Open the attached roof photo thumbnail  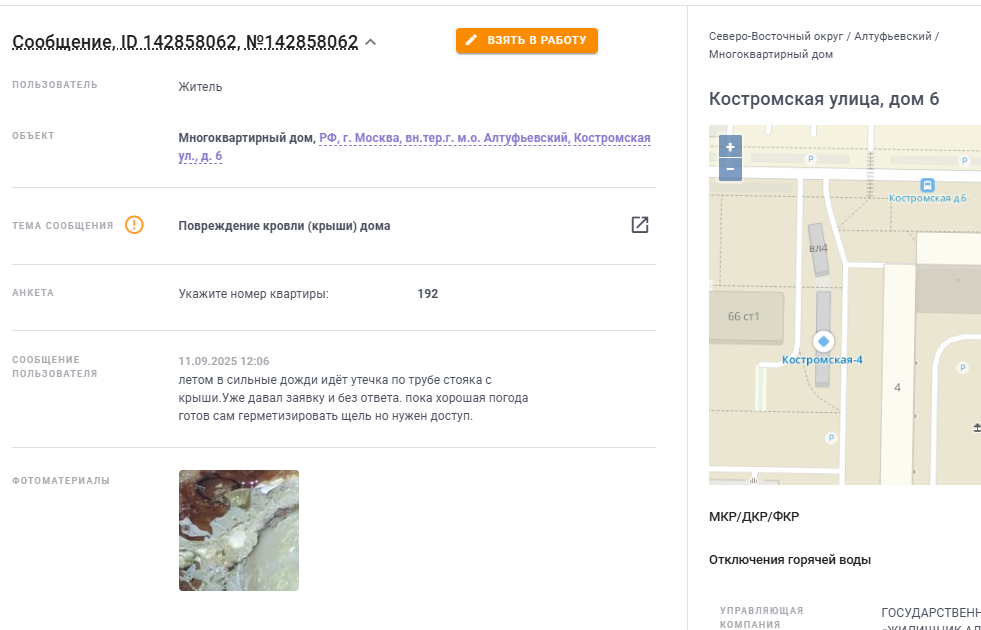pos(239,531)
